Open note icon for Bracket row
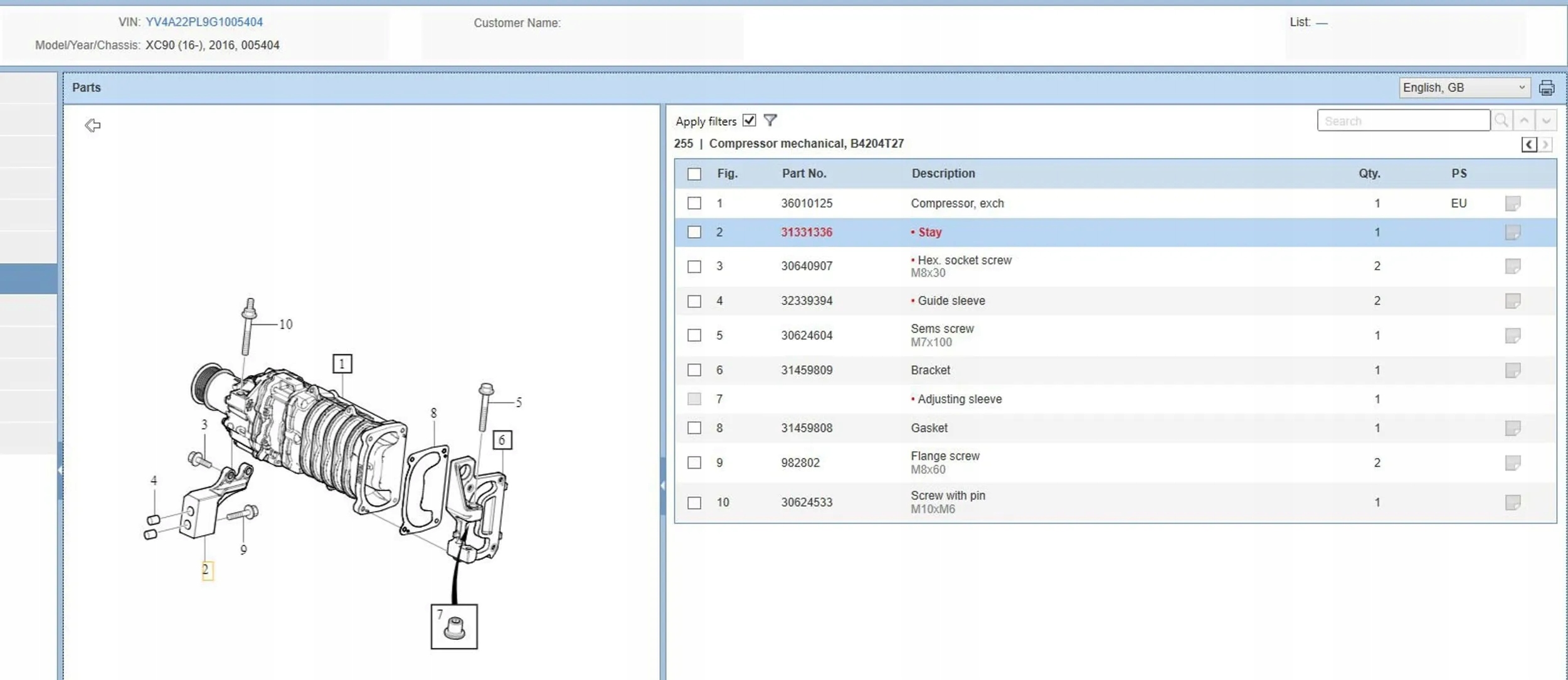This screenshot has height=680, width=1568. click(x=1512, y=370)
